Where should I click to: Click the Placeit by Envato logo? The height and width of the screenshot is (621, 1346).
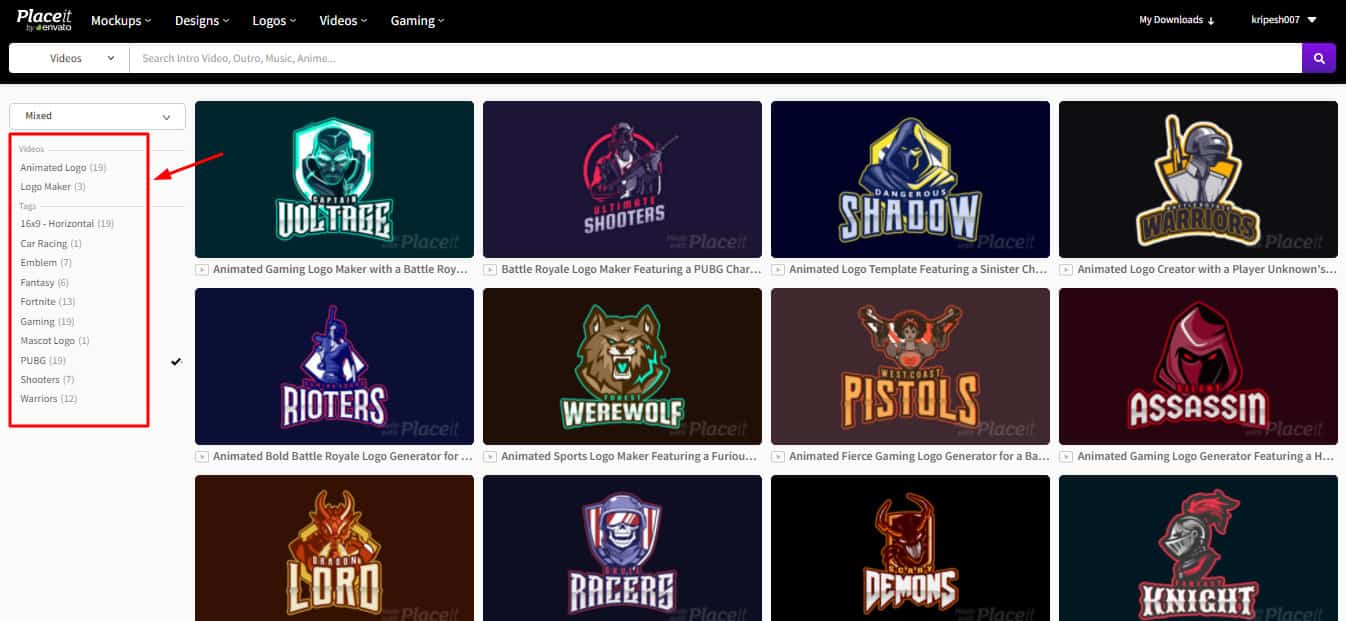(44, 19)
